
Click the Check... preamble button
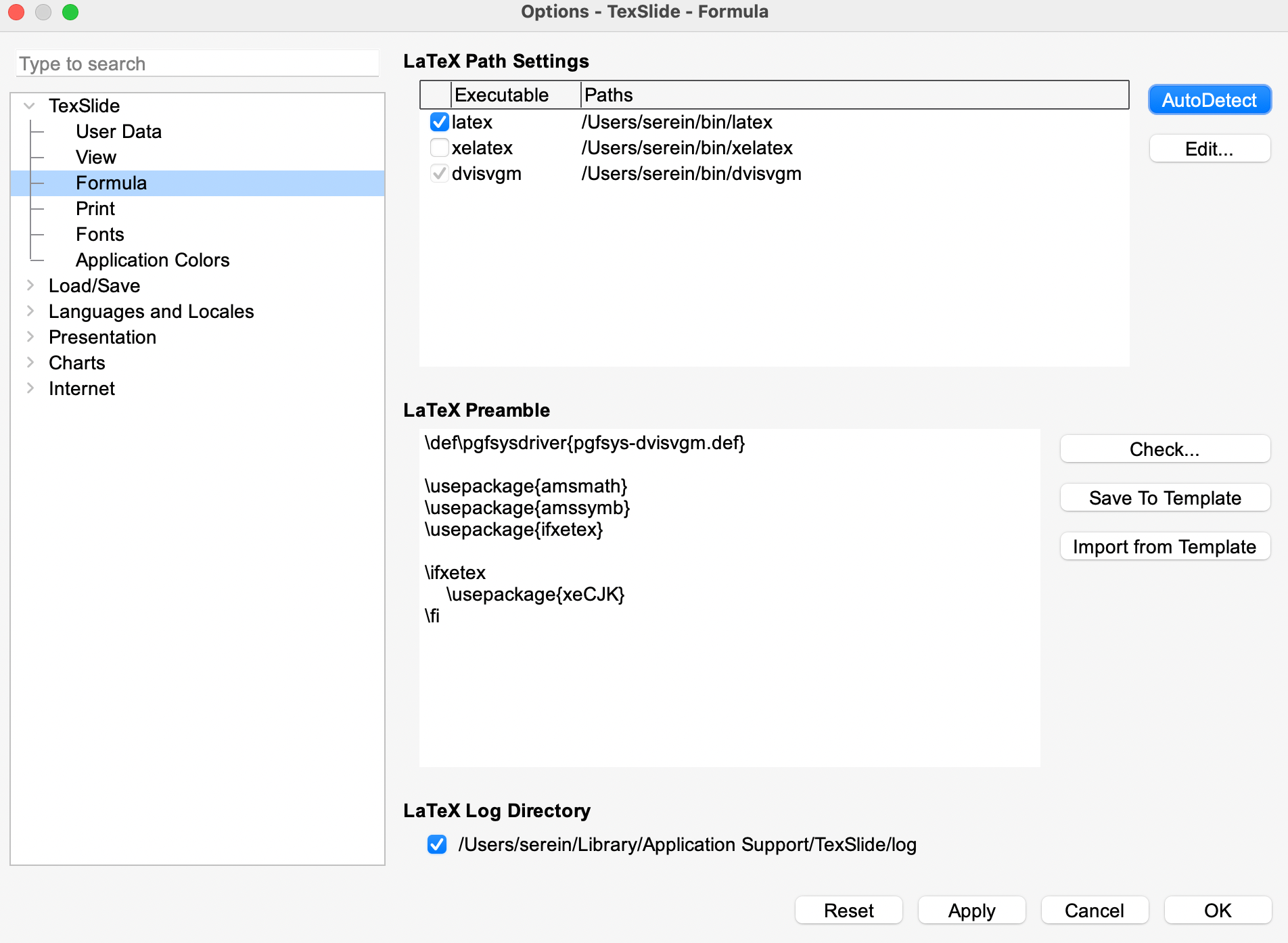[x=1165, y=449]
